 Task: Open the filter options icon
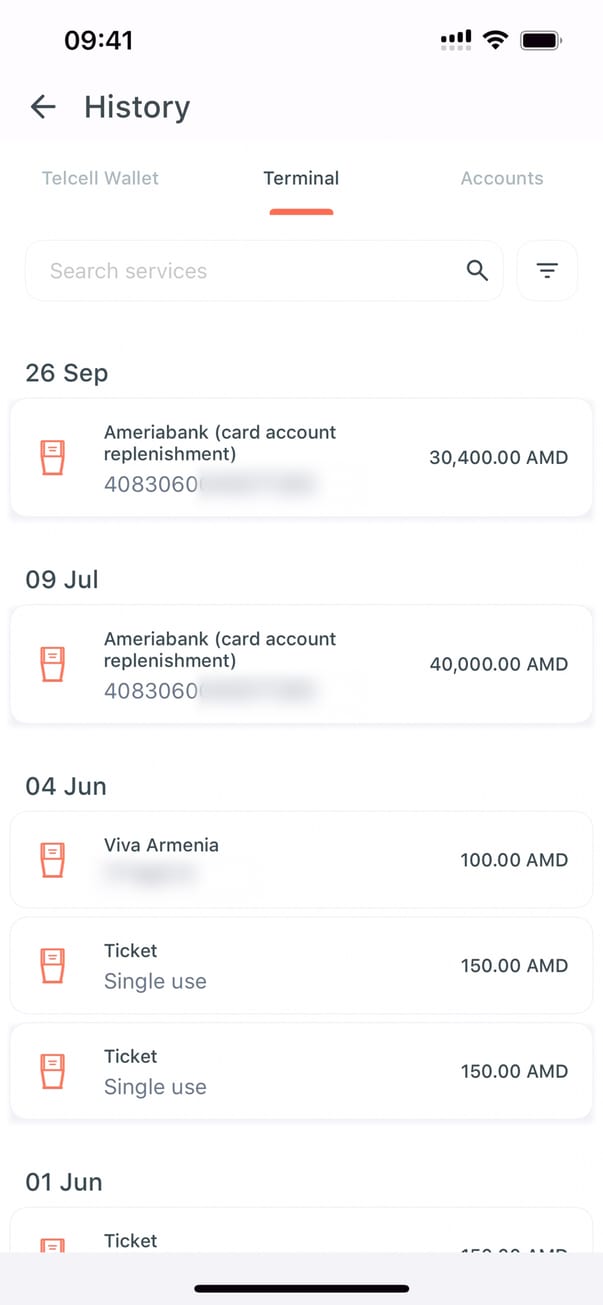click(547, 270)
